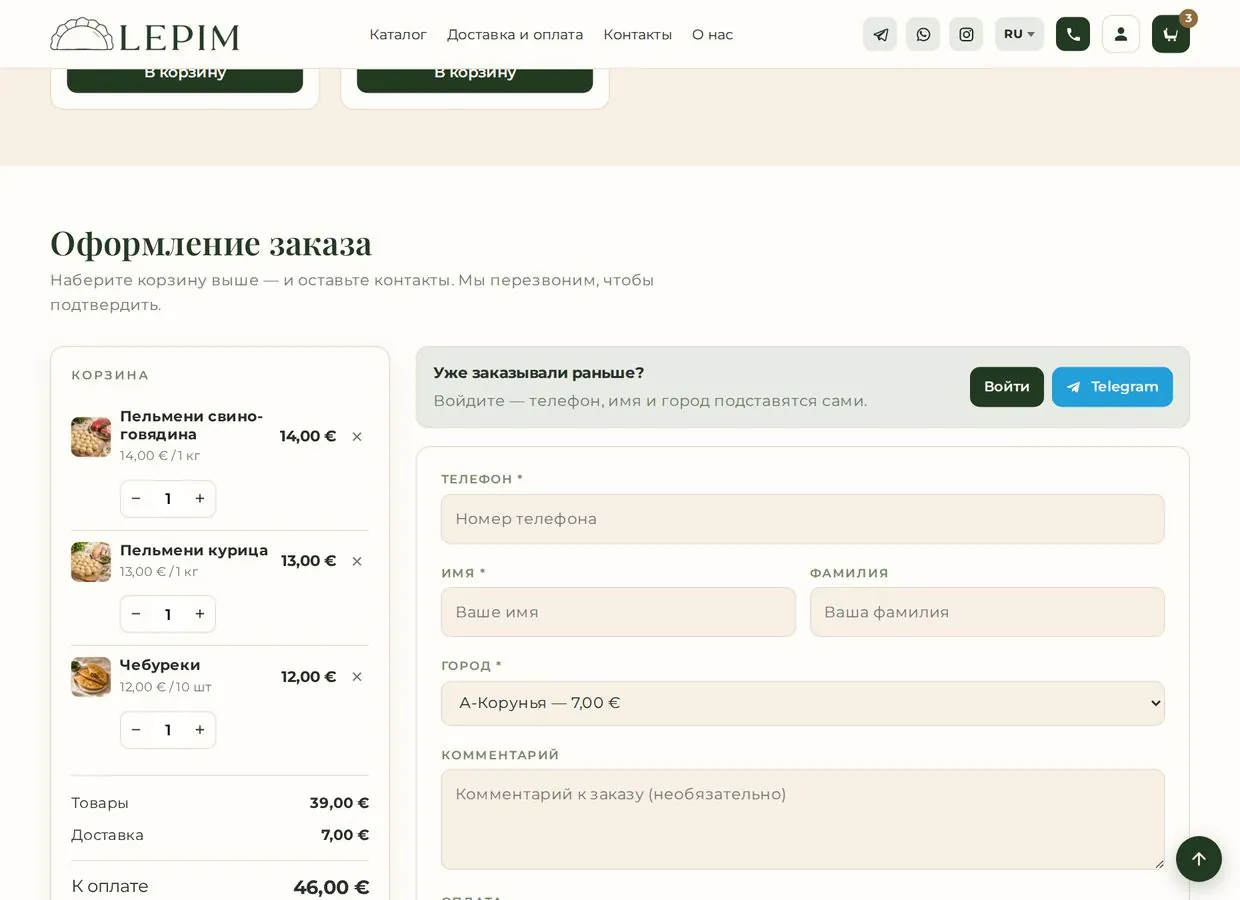This screenshot has width=1240, height=900.
Task: Decrease quantity of Пельмени курица
Action: tap(136, 614)
